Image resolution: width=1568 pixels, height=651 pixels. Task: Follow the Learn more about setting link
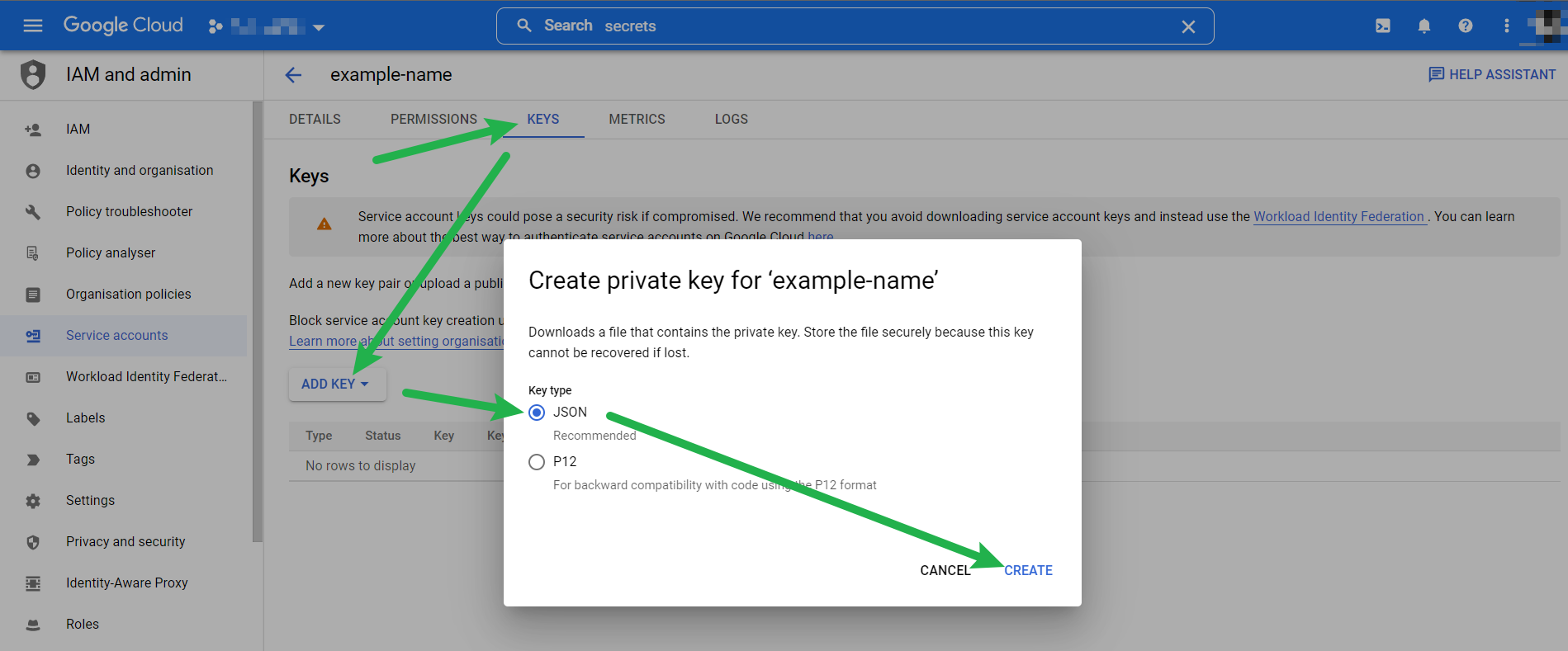396,341
